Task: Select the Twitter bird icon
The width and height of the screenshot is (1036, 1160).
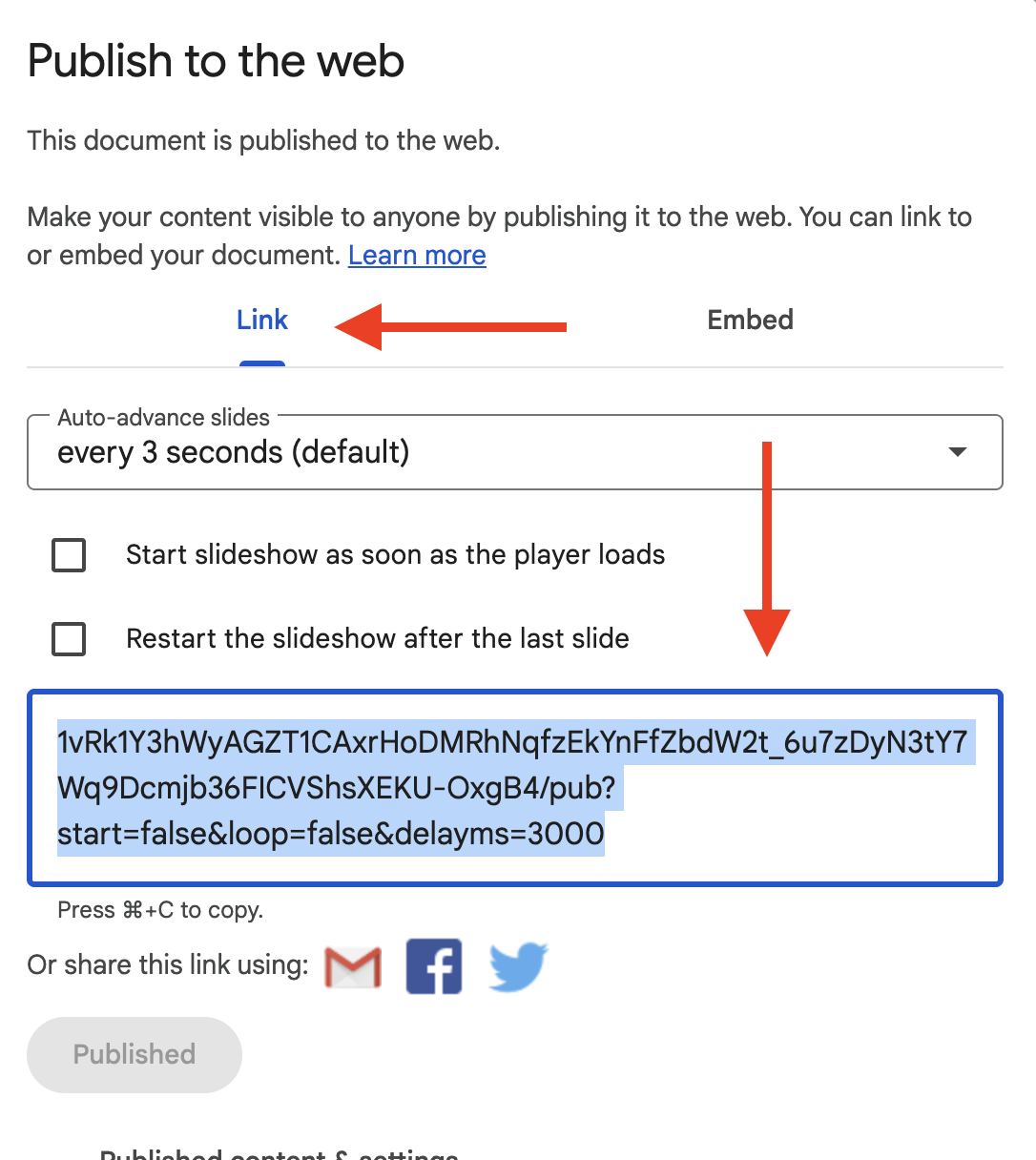Action: pyautogui.click(x=518, y=965)
